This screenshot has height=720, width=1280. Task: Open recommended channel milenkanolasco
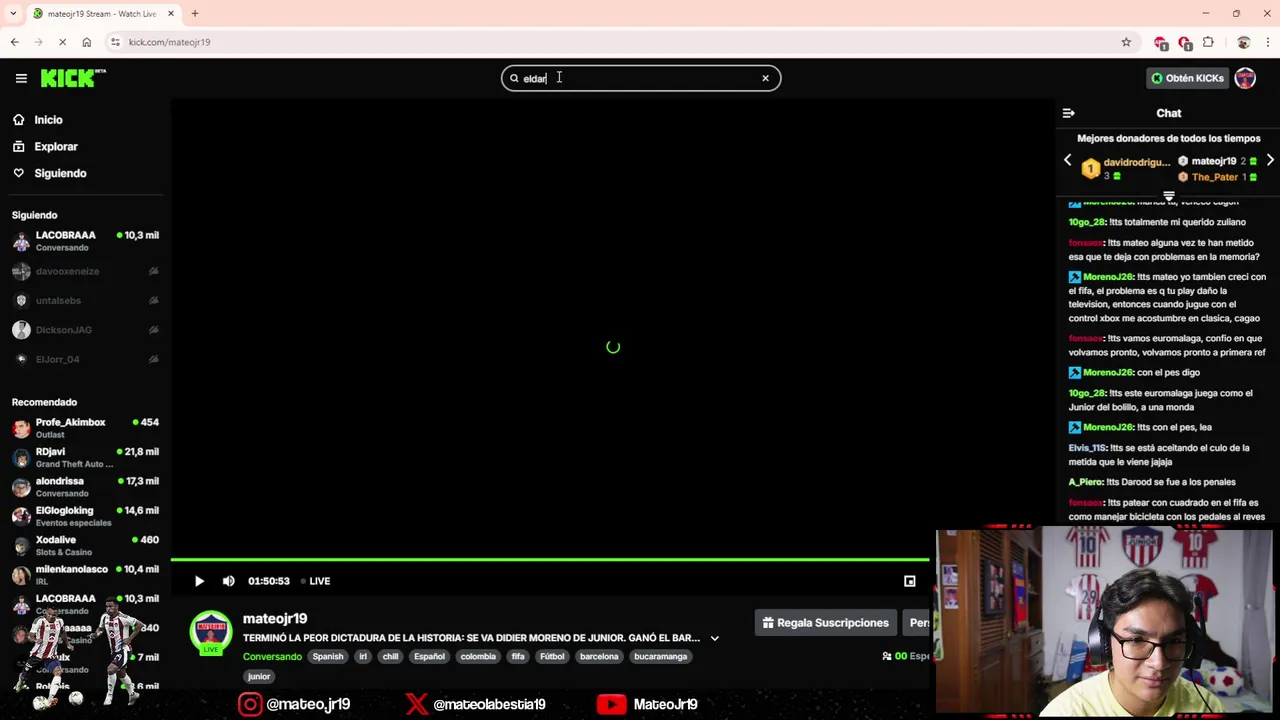pyautogui.click(x=85, y=575)
